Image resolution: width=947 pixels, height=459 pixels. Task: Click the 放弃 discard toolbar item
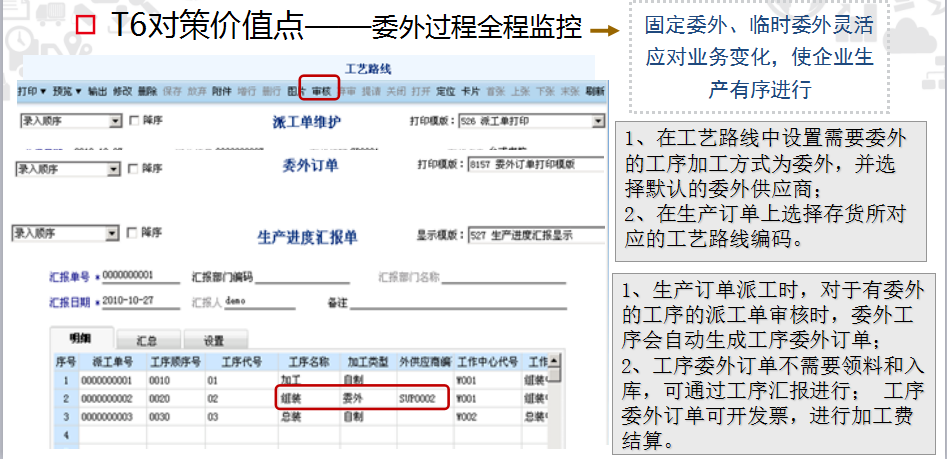click(197, 92)
